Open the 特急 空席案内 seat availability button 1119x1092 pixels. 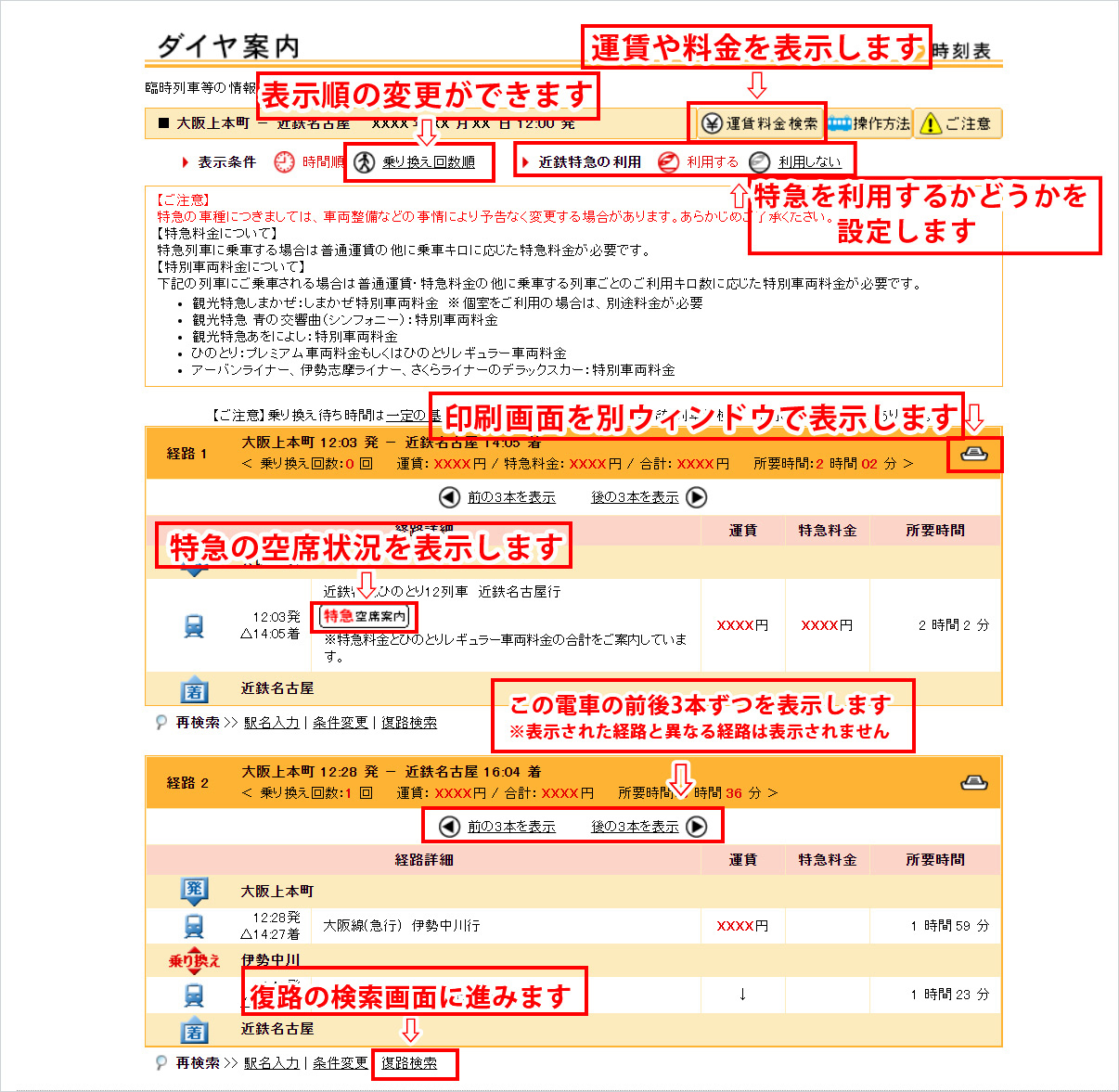365,616
